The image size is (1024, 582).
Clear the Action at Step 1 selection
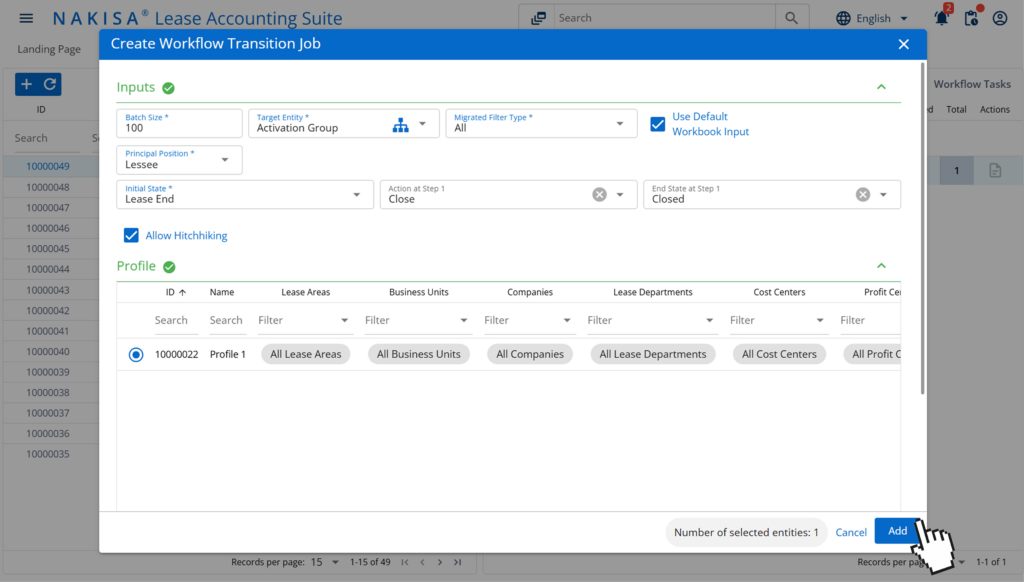[x=597, y=194]
